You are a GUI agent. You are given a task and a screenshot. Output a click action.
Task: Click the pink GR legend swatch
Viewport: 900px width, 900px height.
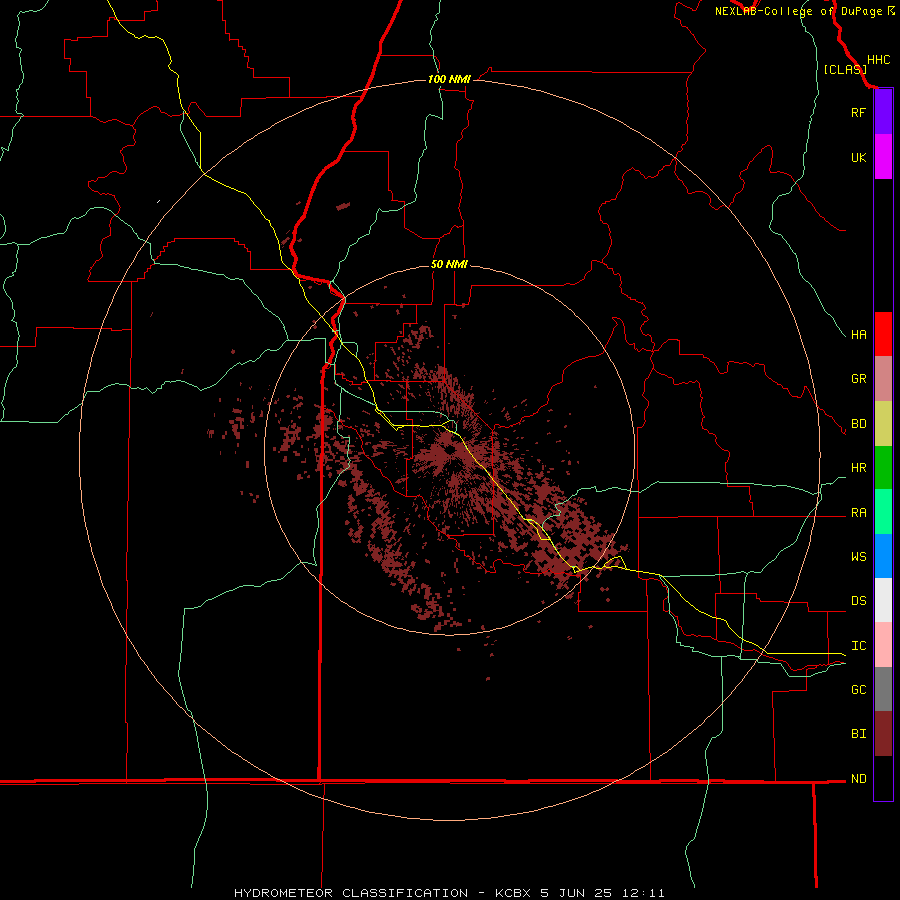[x=883, y=379]
